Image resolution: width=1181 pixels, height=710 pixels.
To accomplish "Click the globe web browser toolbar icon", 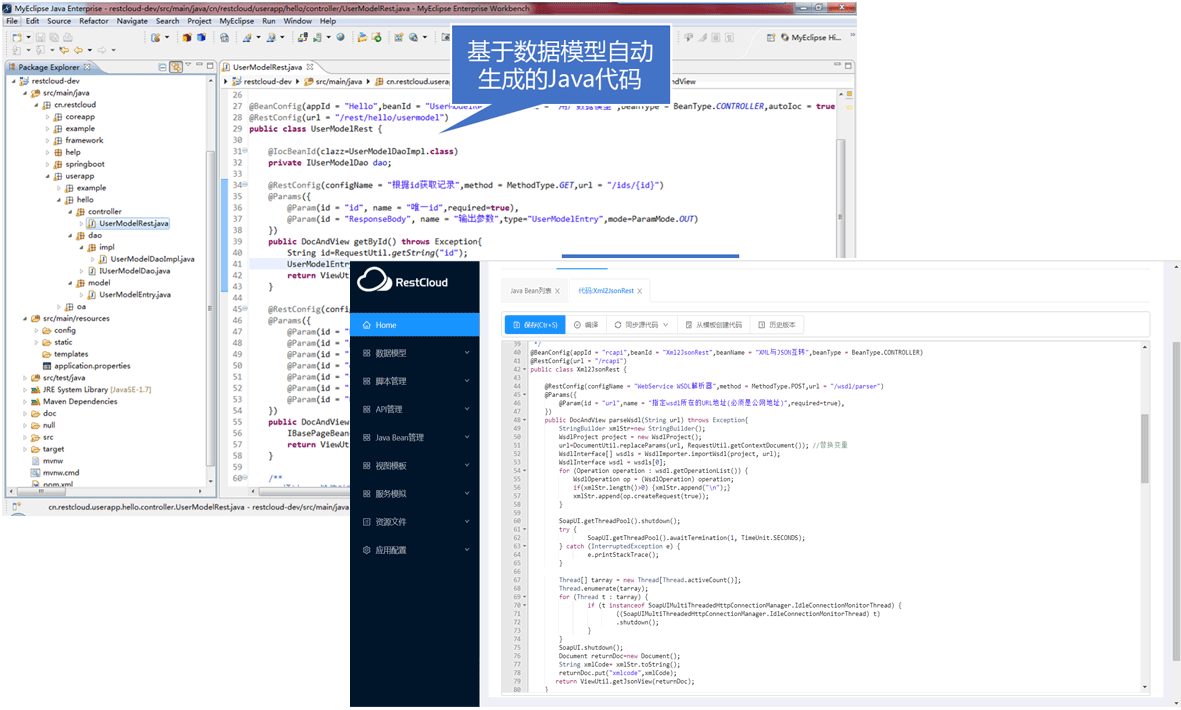I will 340,37.
